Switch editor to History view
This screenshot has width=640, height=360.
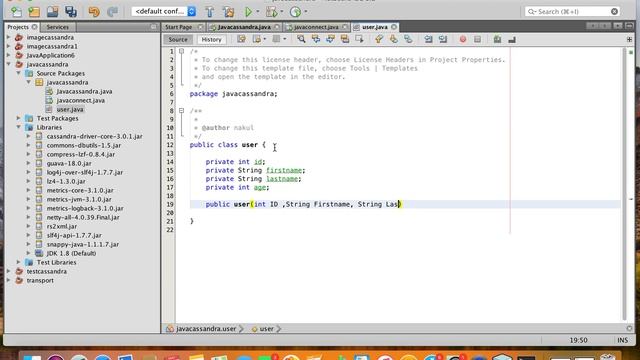click(211, 40)
